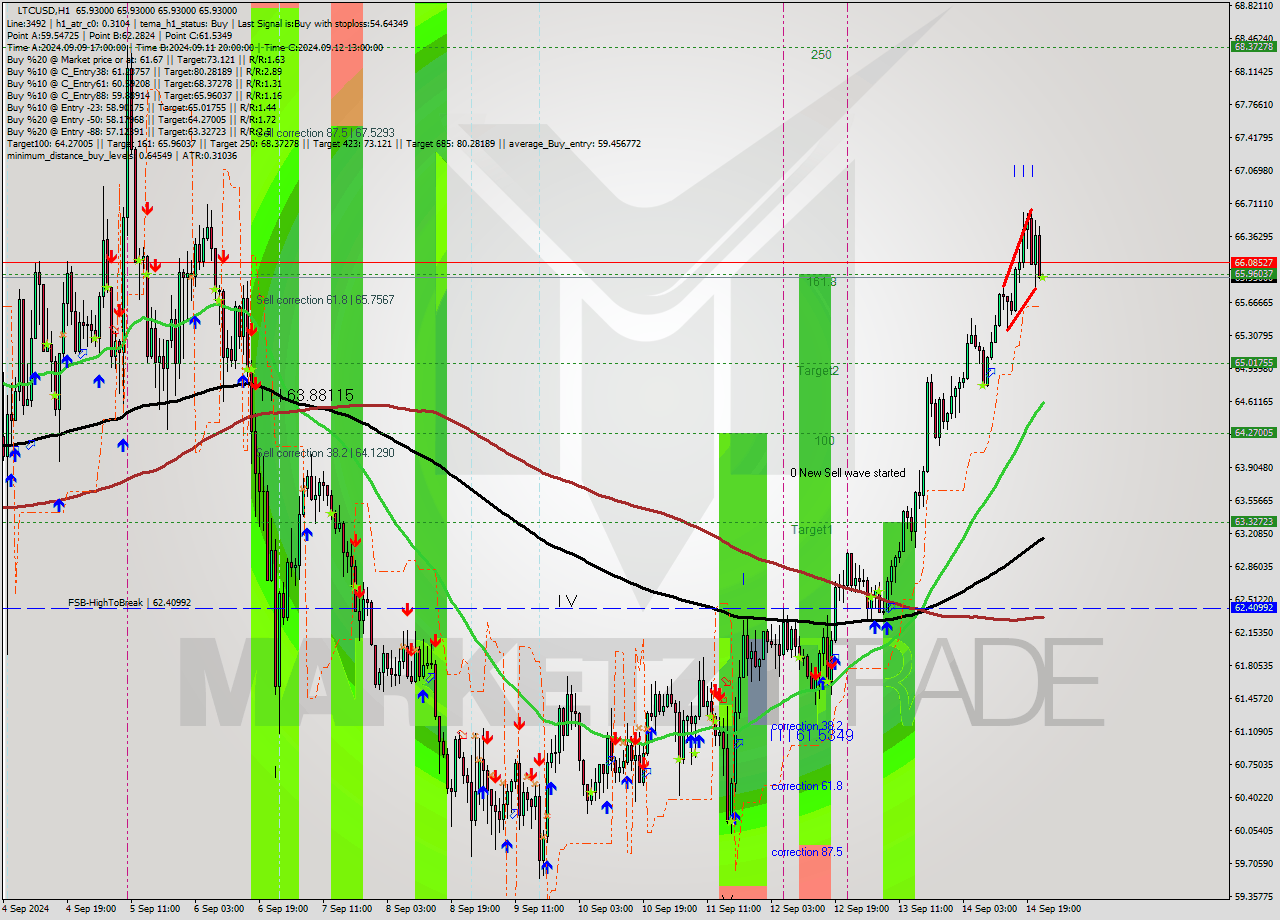The image size is (1280, 920).
Task: Click the '11 Sep 11:00' time axis label
Action: 733,909
